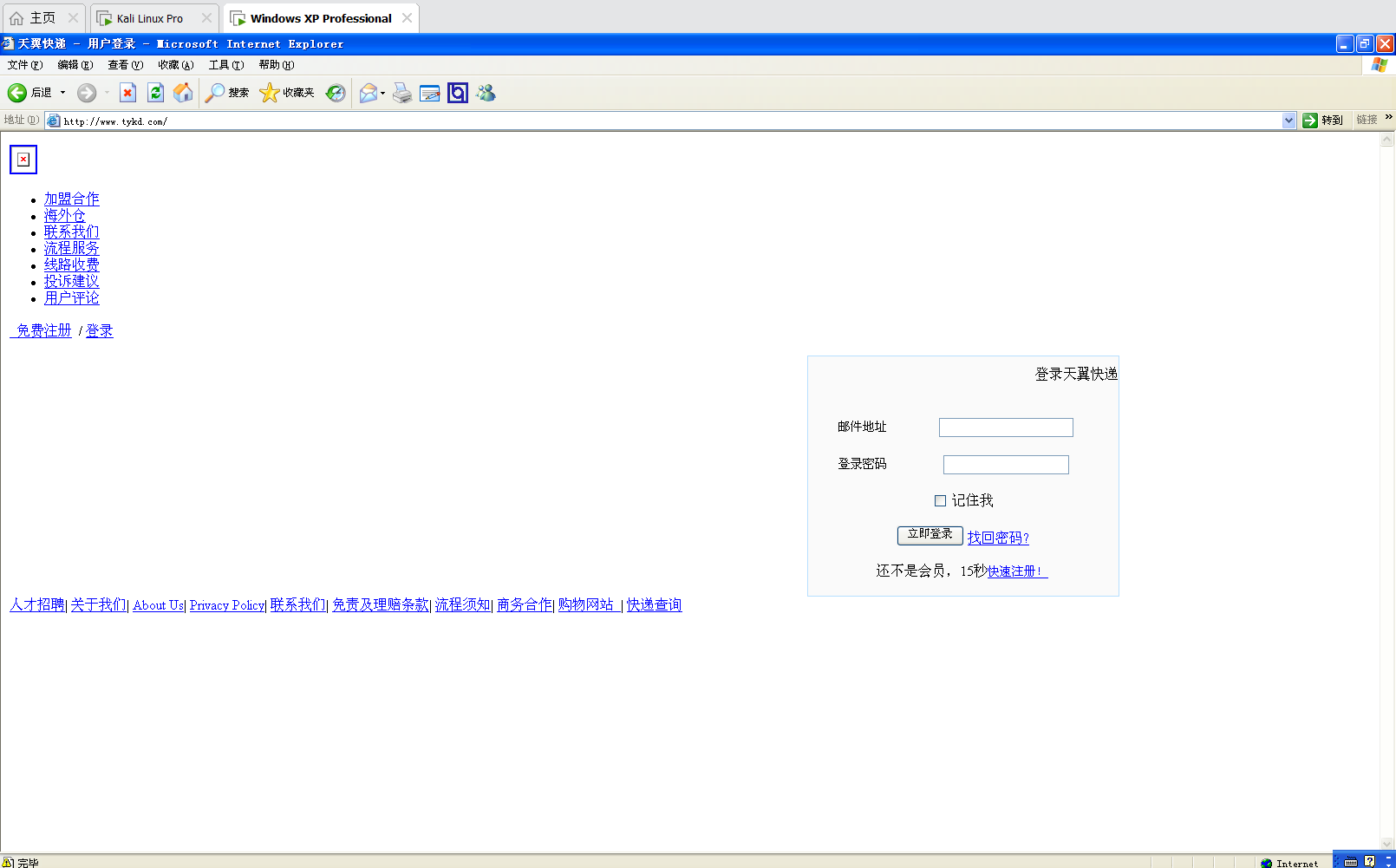This screenshot has height=868, width=1396.
Task: Click the IE page icon in address bar
Action: (x=54, y=121)
